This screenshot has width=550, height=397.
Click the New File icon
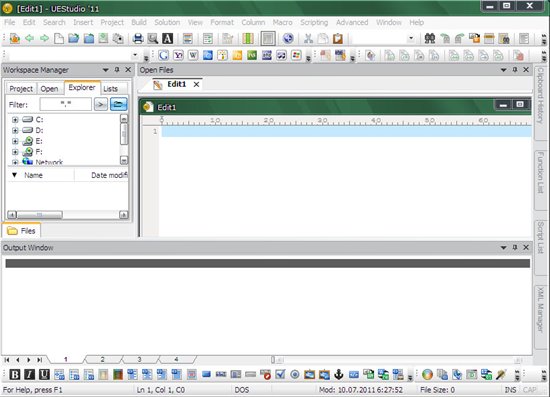pos(59,38)
